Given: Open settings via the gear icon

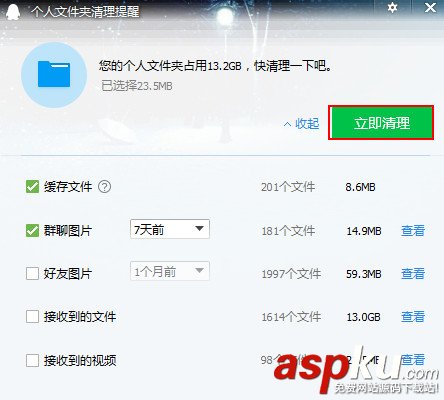Looking at the screenshot, I should coord(393,8).
